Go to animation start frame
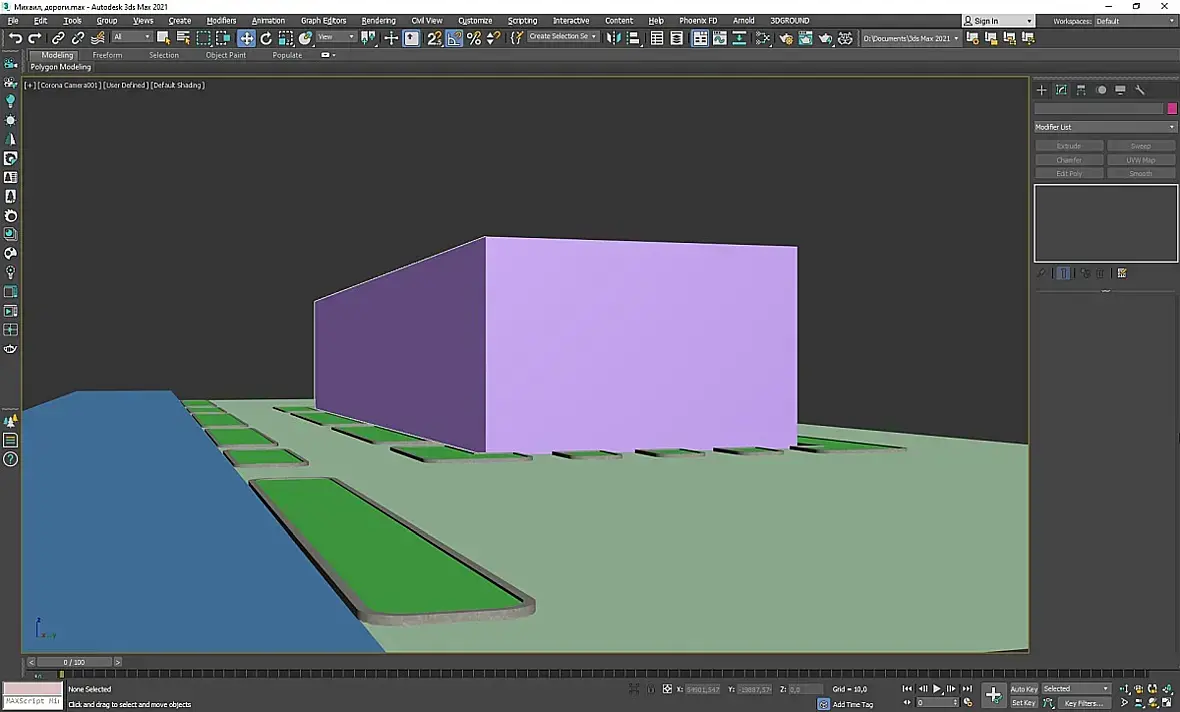 click(x=908, y=689)
